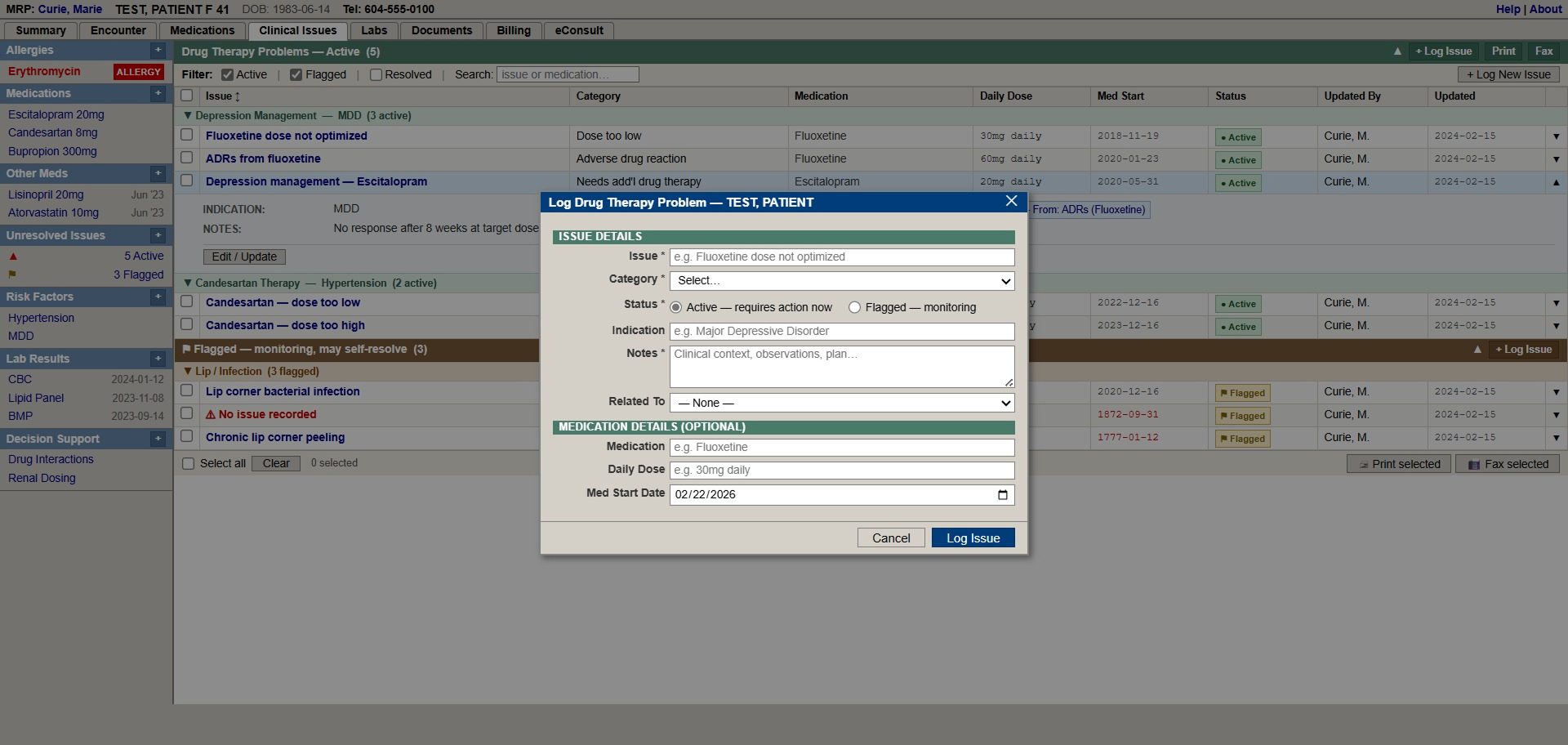
Task: Click plus icon on Allergies panel
Action: [x=158, y=51]
